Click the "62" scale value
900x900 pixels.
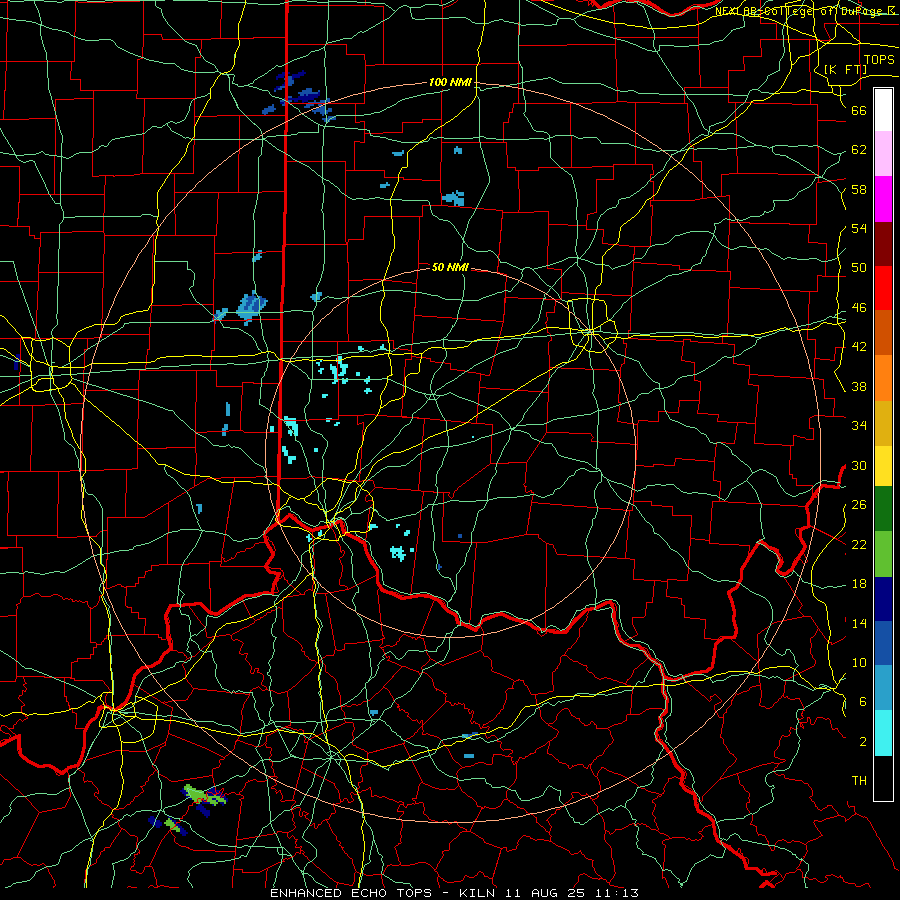coord(859,150)
